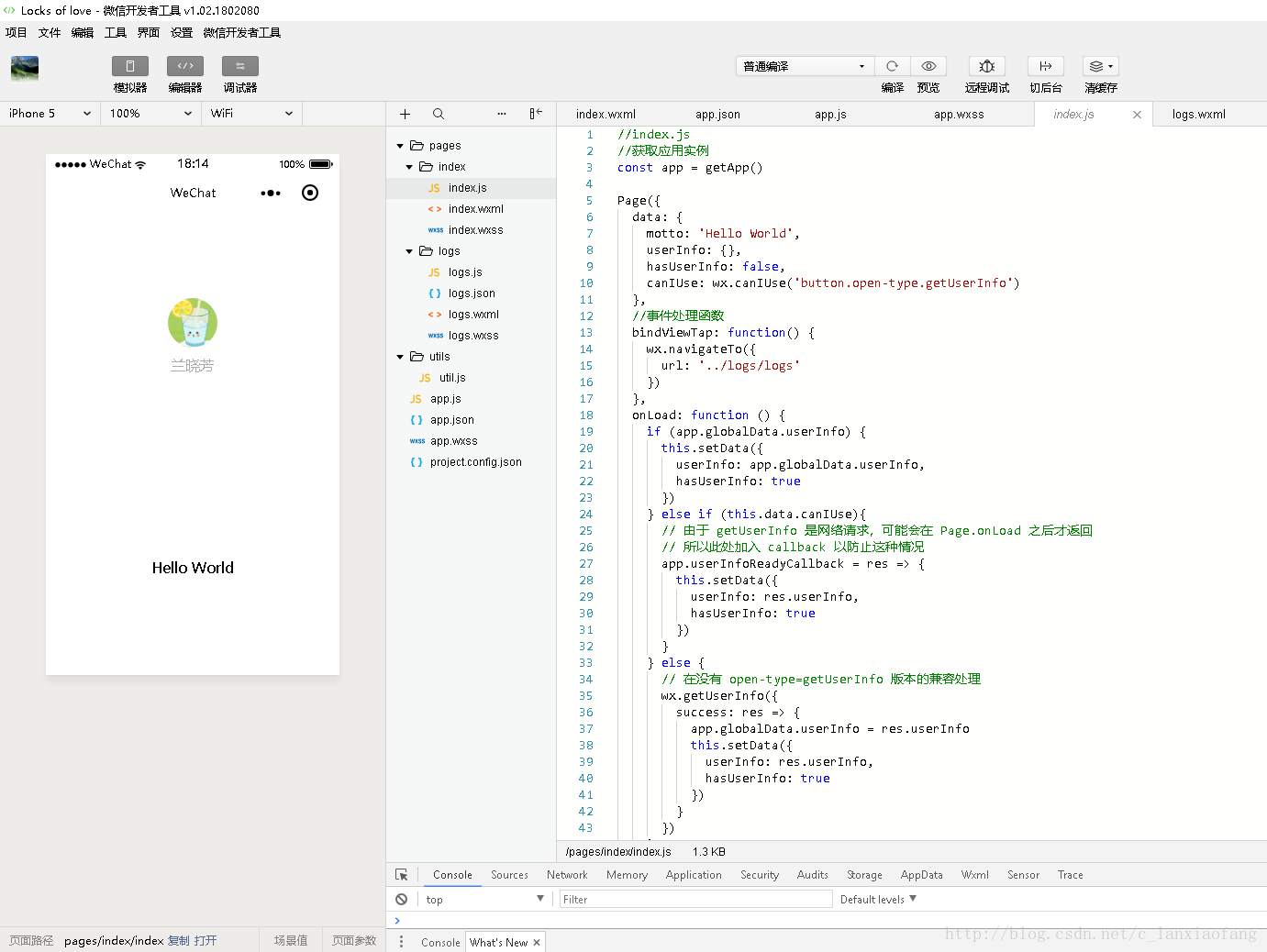Click inspect element picker icon
The height and width of the screenshot is (952, 1267).
(402, 875)
